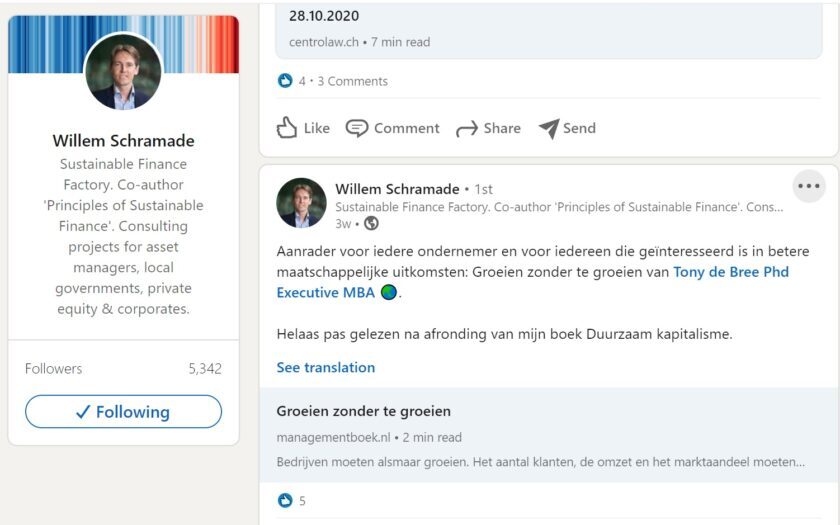Viewport: 840px width, 525px height.
Task: Click sidebar bio text under profile name
Action: 123,236
